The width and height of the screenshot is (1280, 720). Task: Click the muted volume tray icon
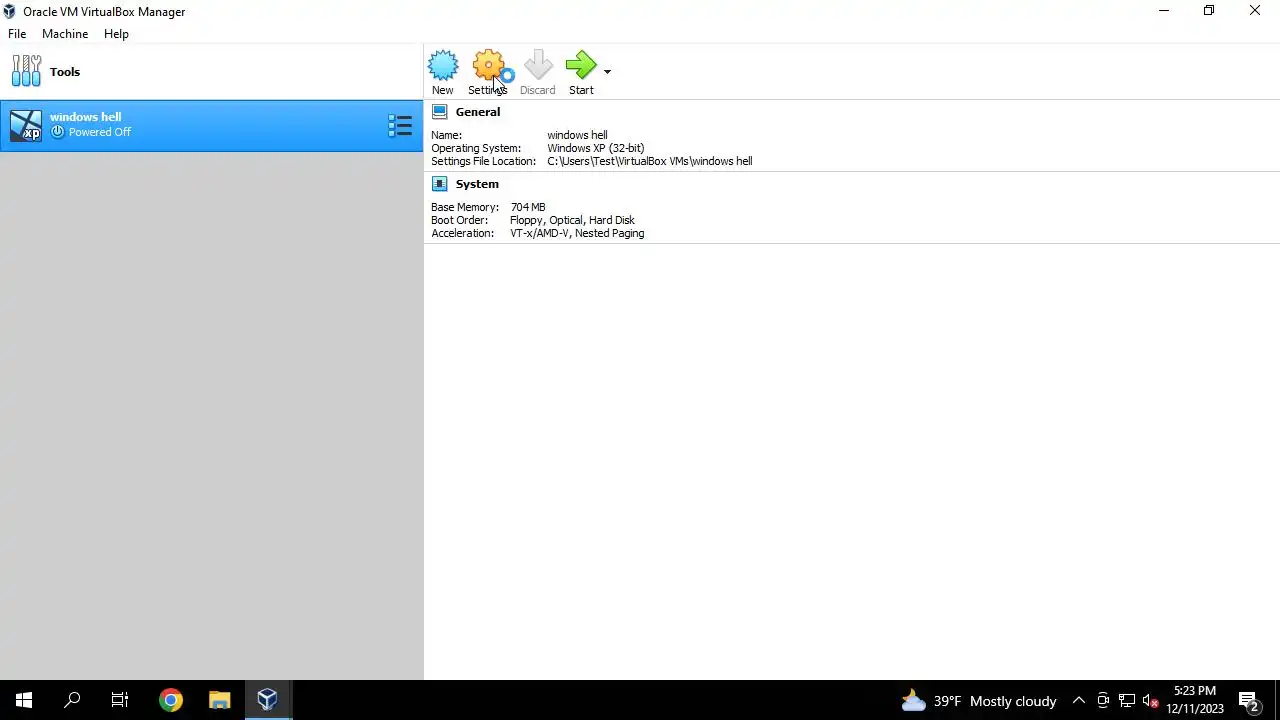pyautogui.click(x=1150, y=701)
